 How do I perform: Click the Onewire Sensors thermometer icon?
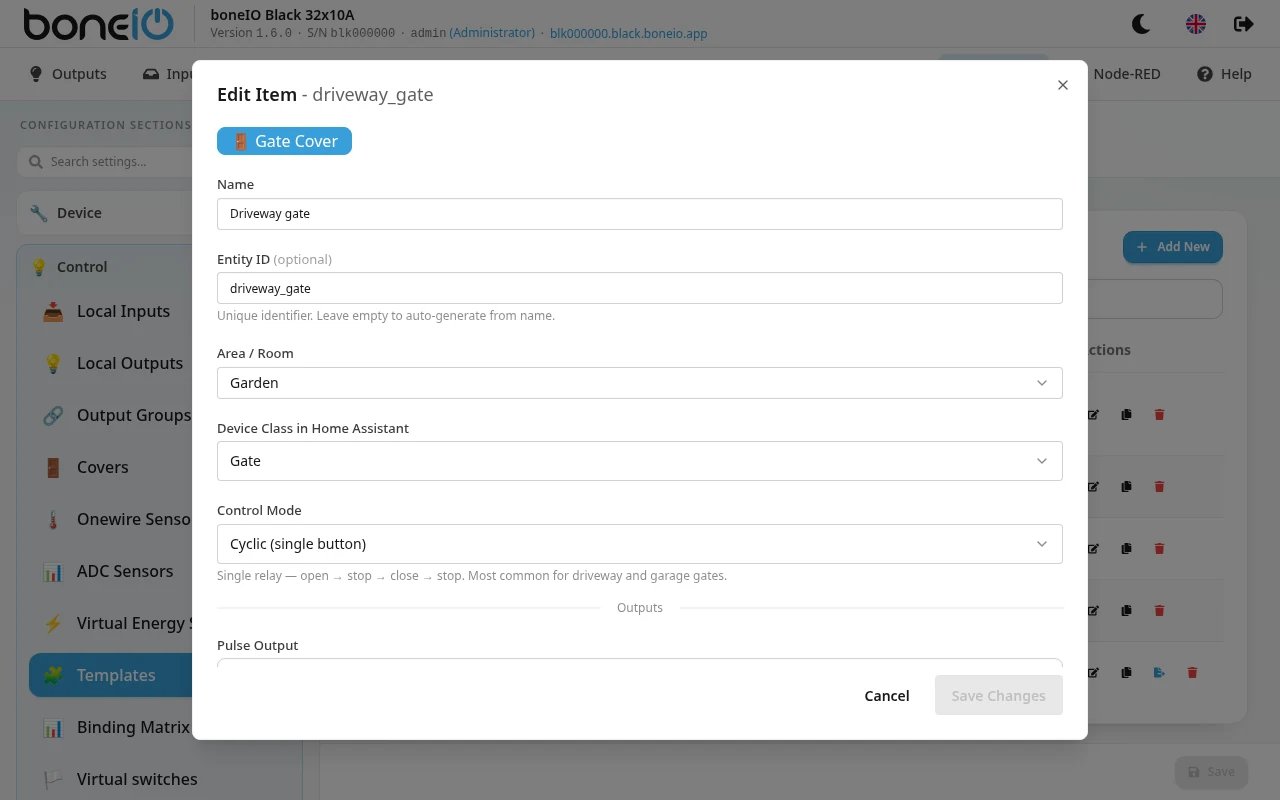click(x=53, y=519)
